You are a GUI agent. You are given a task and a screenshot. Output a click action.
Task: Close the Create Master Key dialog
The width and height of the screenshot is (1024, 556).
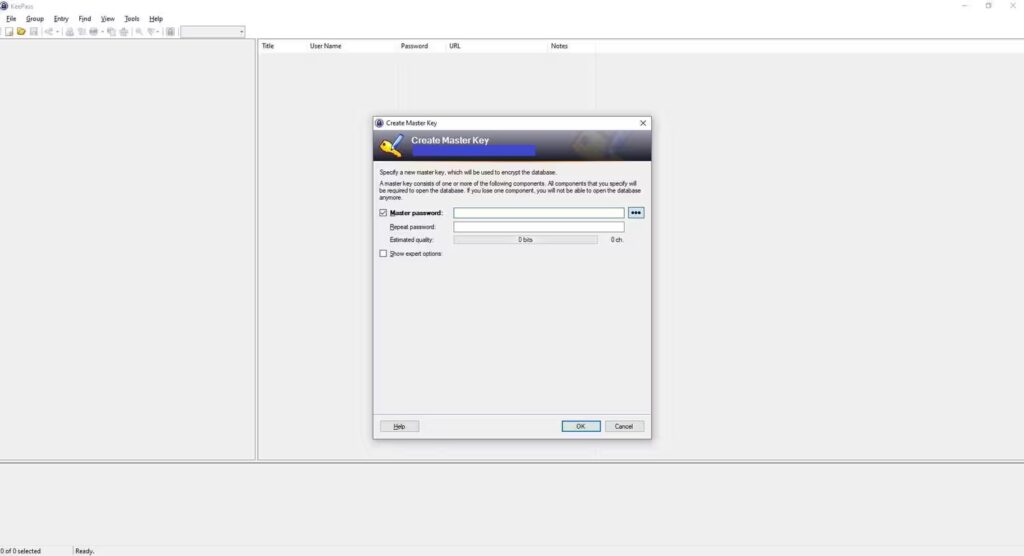(643, 123)
